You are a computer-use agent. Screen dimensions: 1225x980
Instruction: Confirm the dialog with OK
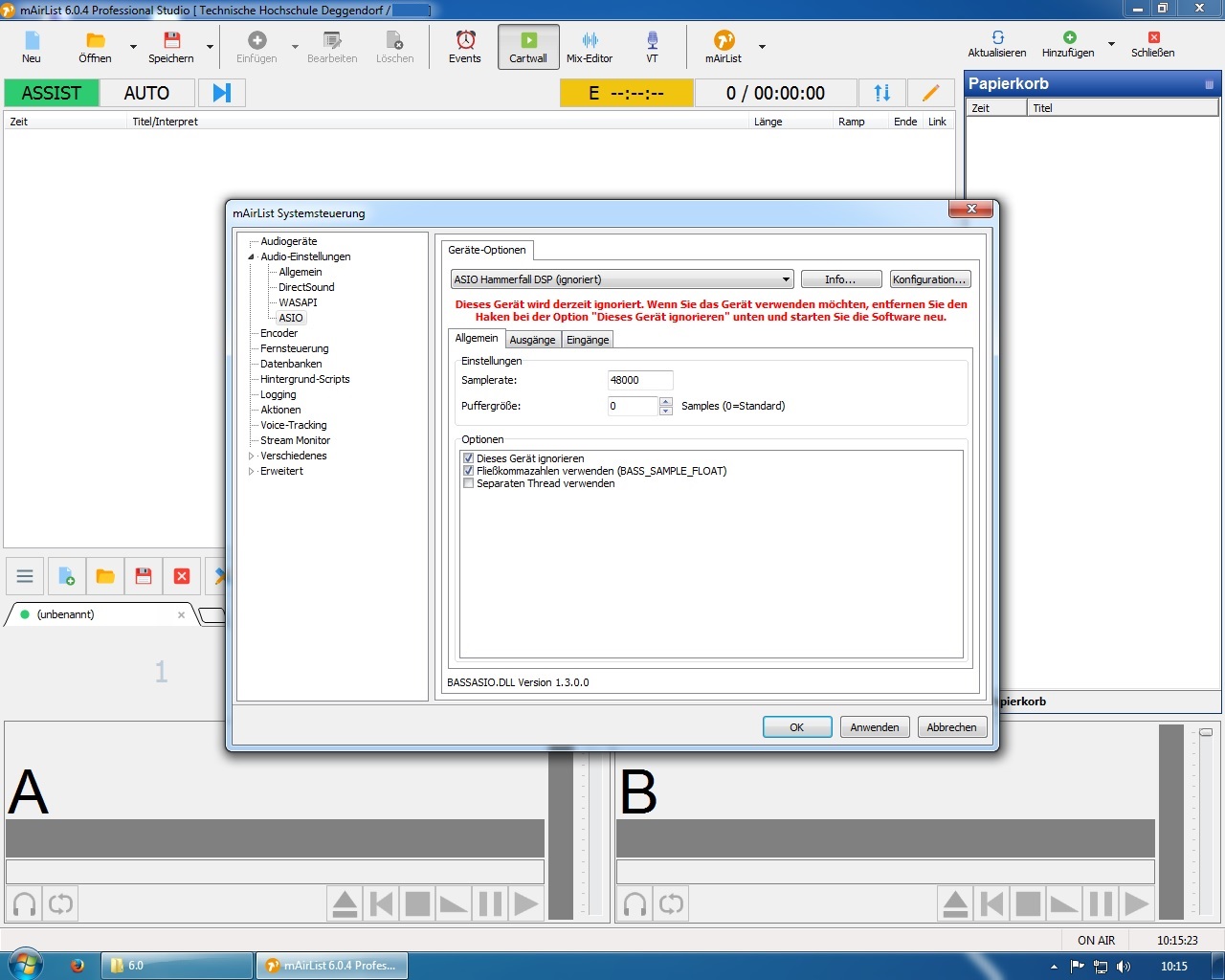[796, 727]
